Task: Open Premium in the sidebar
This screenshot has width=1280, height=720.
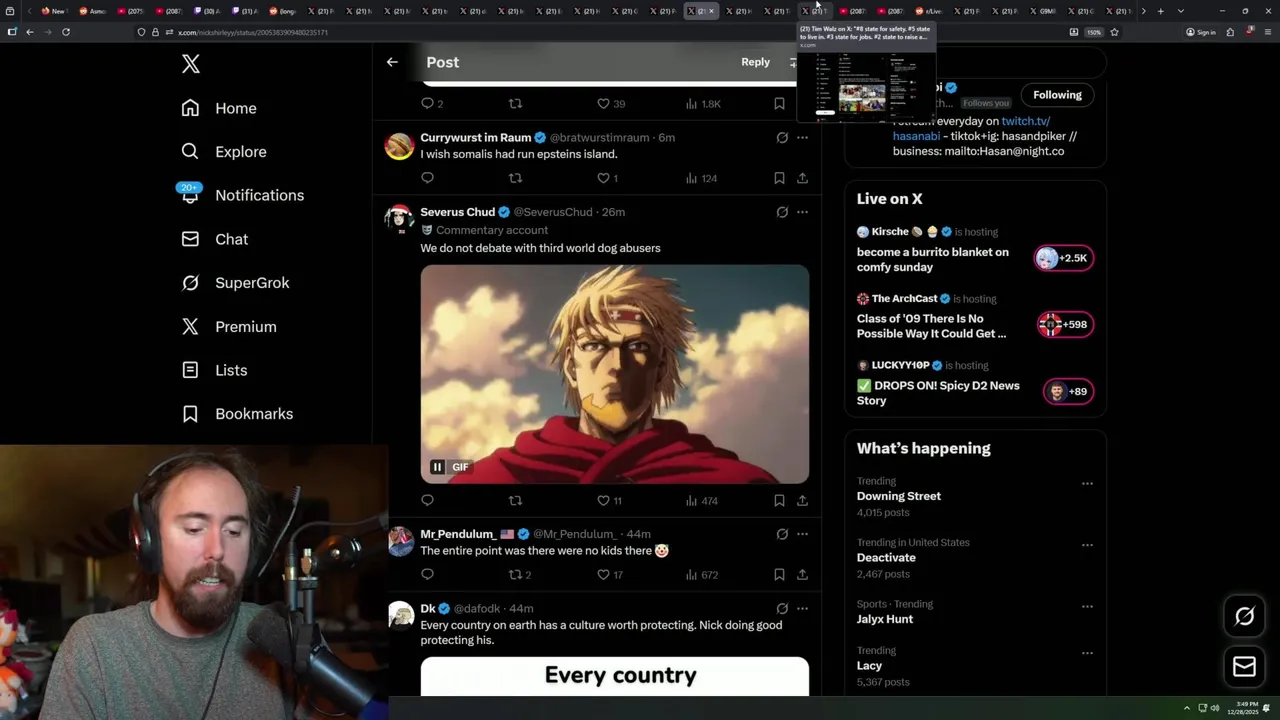Action: tap(228, 327)
